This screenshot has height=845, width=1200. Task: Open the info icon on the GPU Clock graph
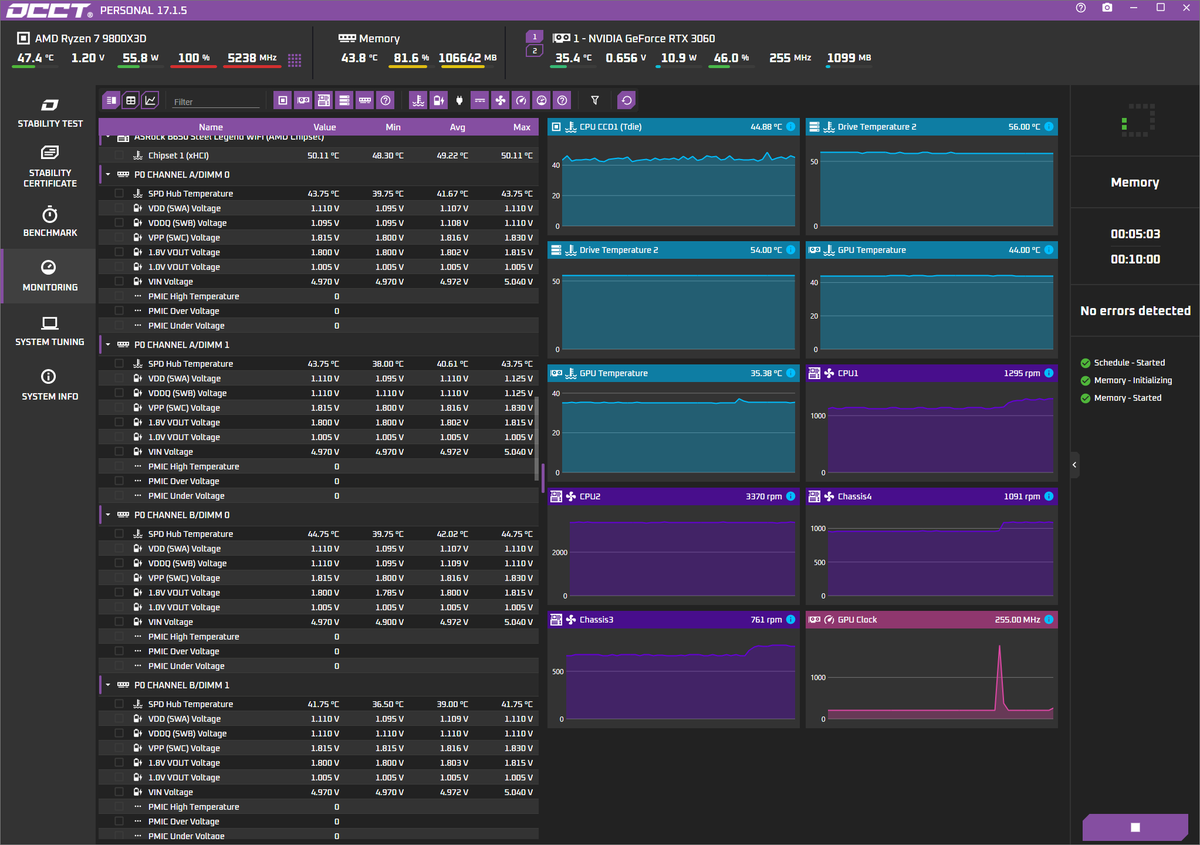1049,620
